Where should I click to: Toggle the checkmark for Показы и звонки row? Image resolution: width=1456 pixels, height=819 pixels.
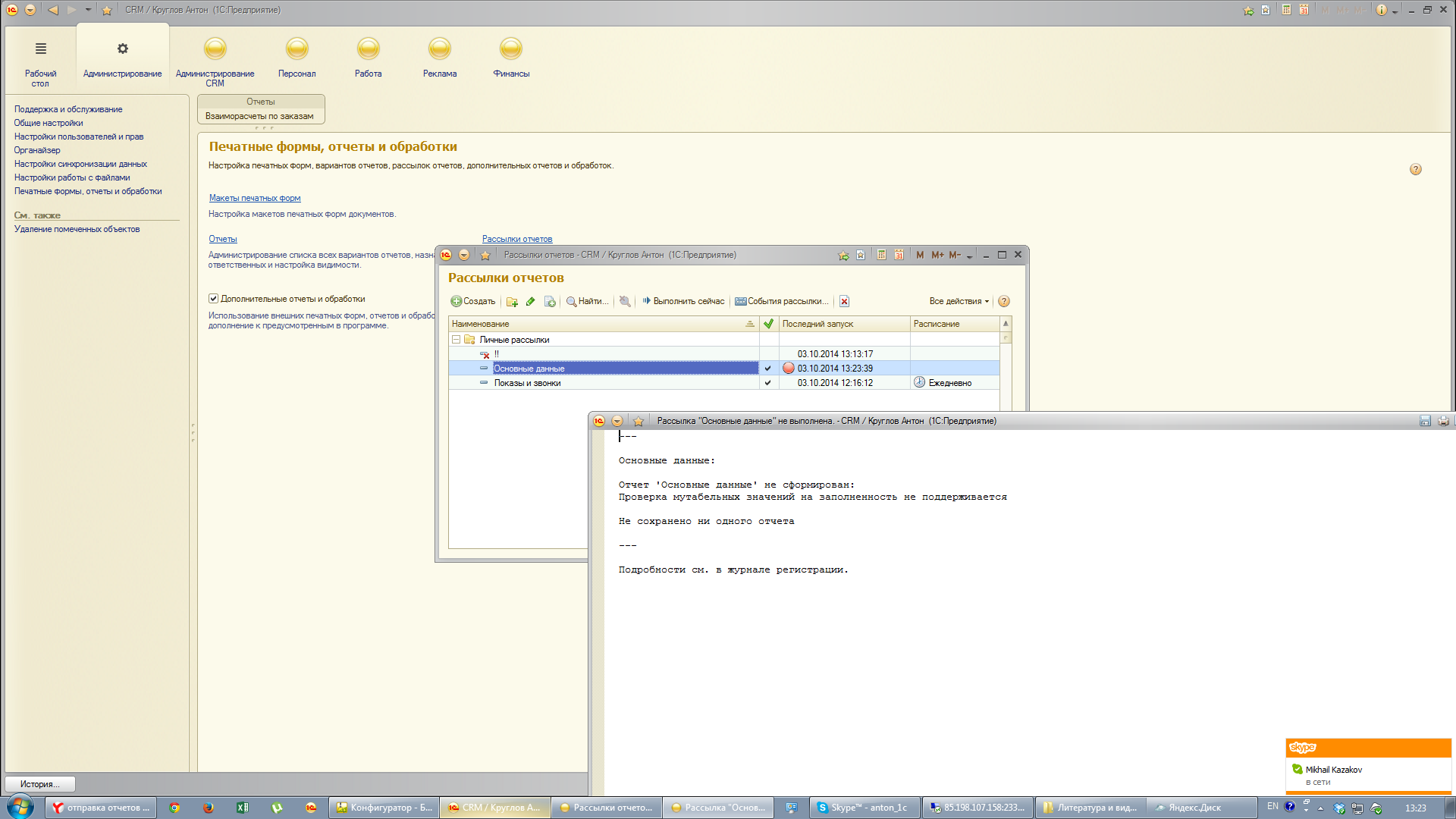click(x=768, y=383)
